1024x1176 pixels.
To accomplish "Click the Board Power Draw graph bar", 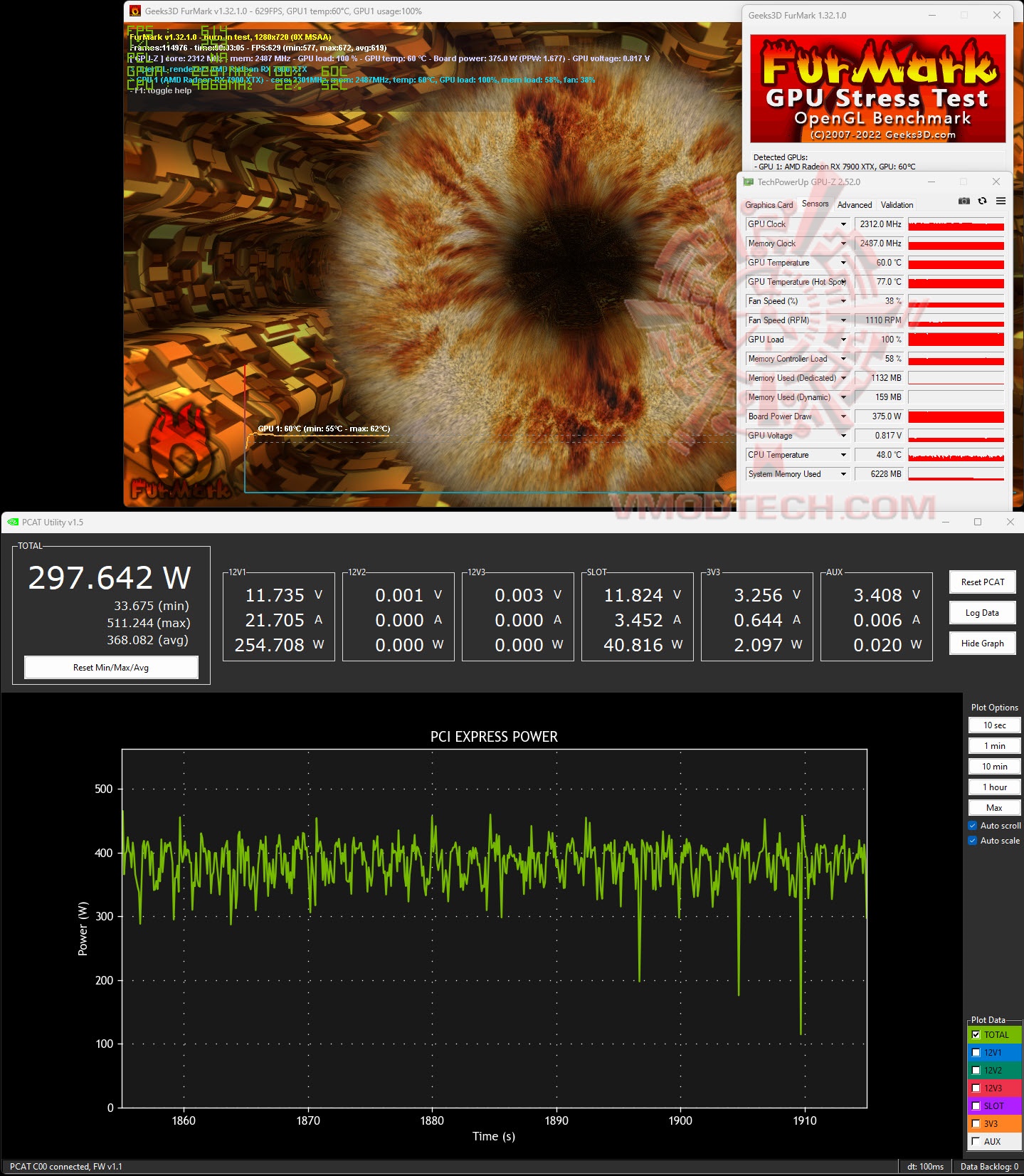I will (956, 416).
